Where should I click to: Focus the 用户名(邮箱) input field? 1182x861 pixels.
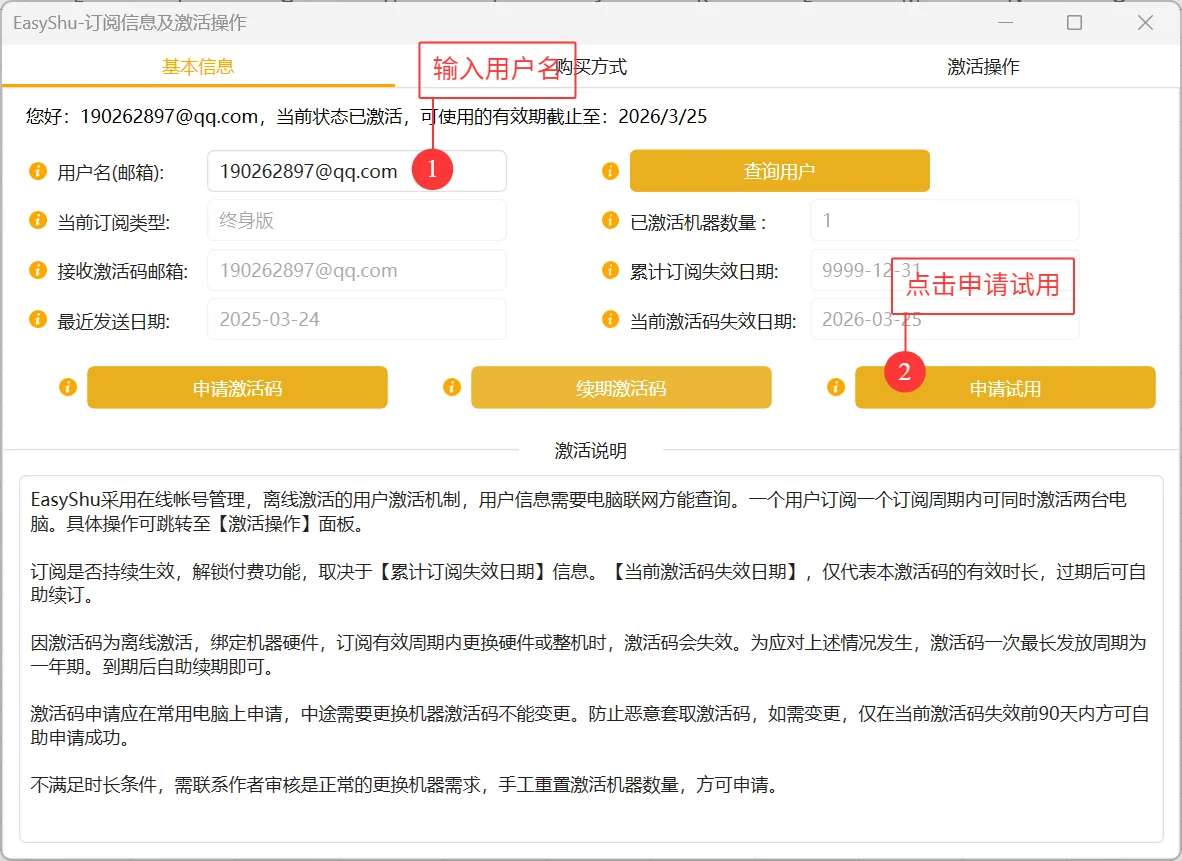pos(357,171)
